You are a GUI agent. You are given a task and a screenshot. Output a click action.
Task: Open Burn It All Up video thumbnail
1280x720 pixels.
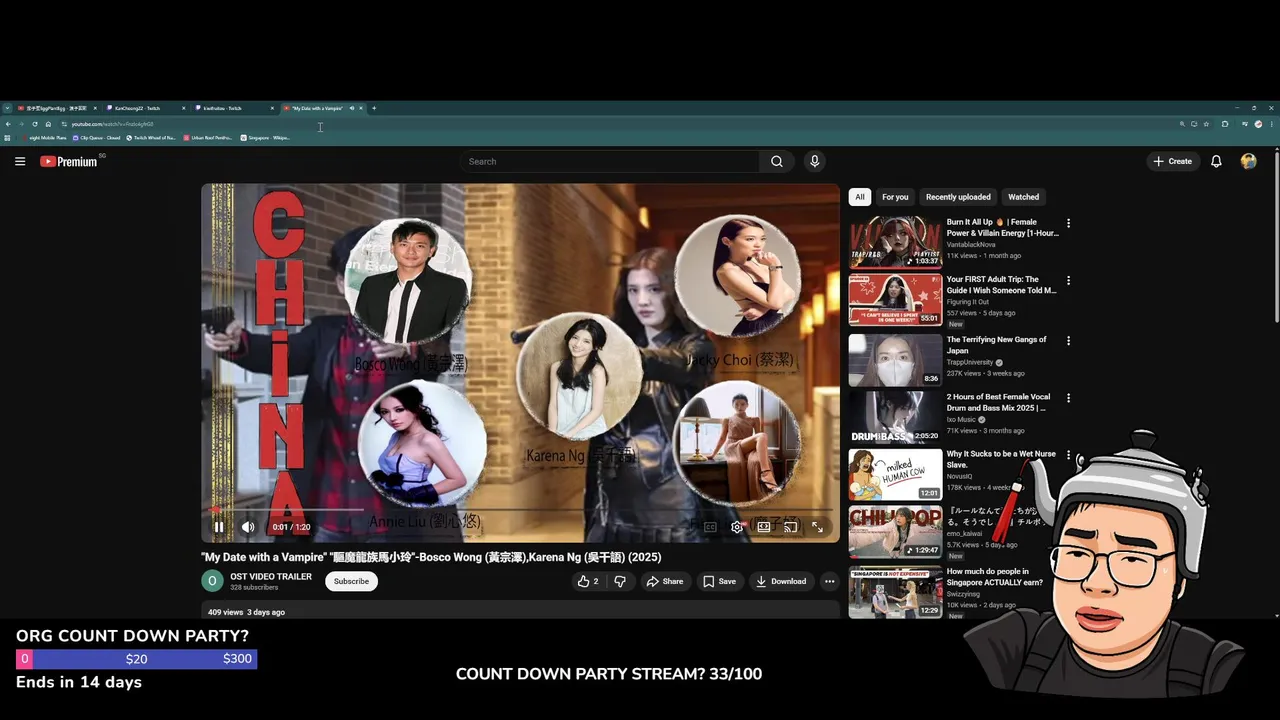click(895, 242)
